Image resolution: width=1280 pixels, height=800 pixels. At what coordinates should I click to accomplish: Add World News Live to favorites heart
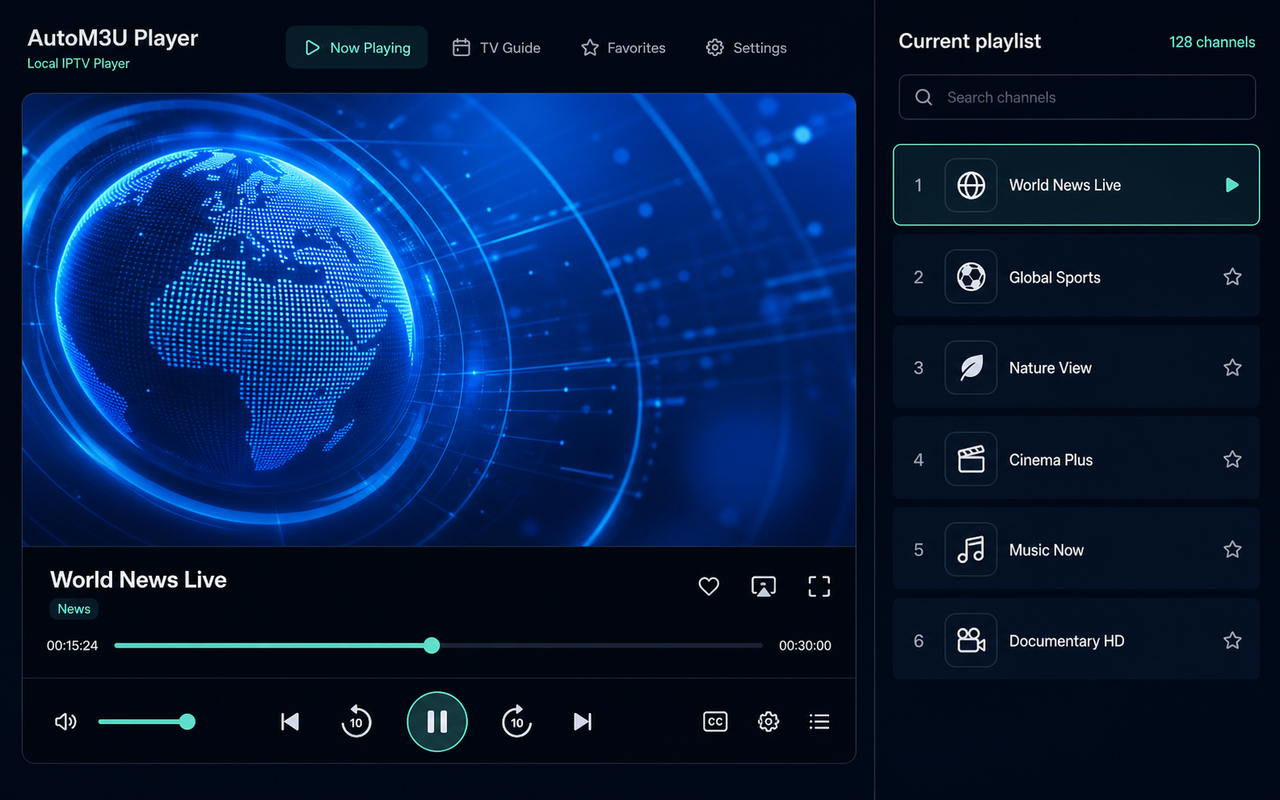click(709, 586)
